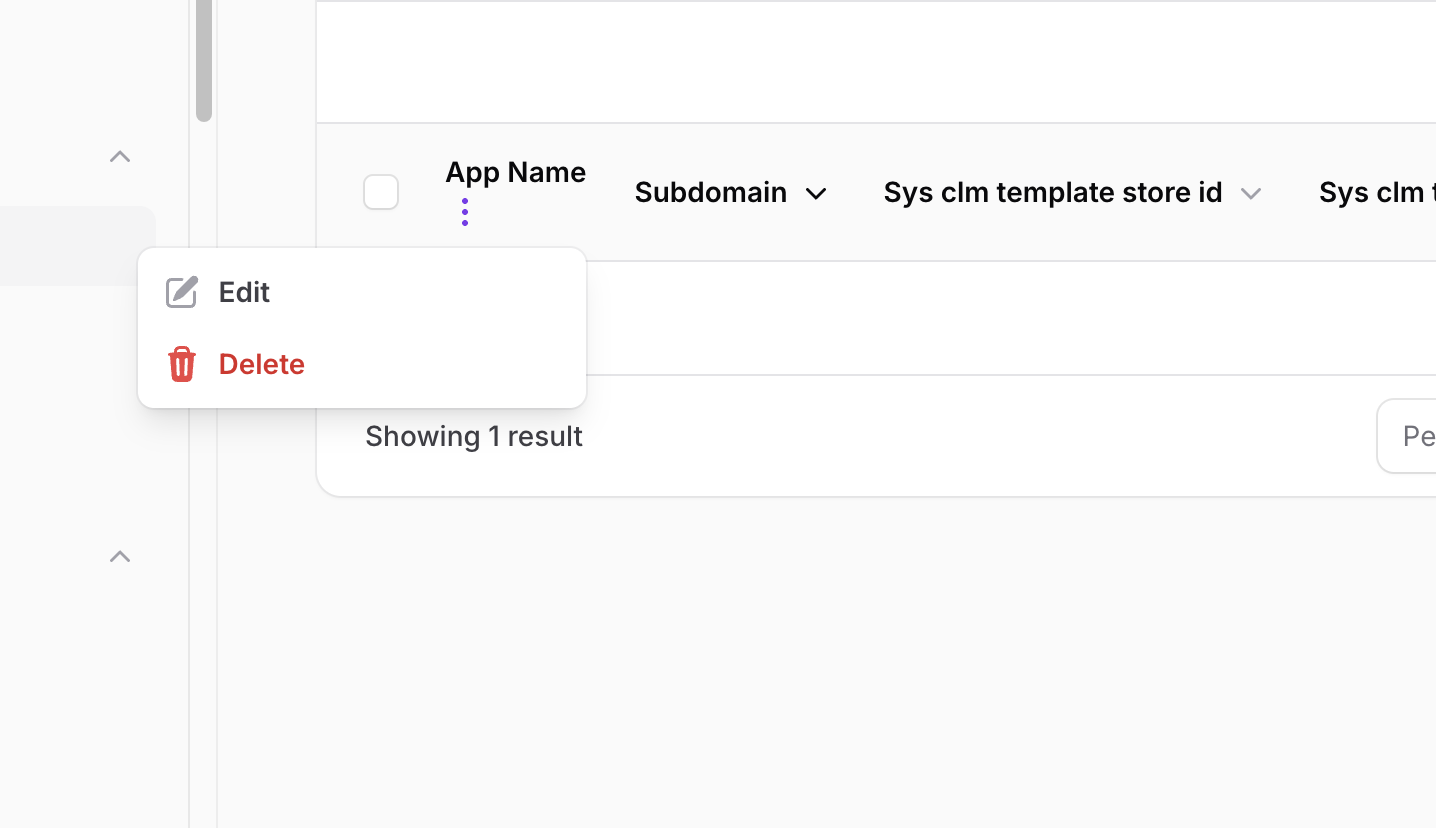Click the pencil icon beside Edit
This screenshot has height=828, width=1436.
point(181,292)
